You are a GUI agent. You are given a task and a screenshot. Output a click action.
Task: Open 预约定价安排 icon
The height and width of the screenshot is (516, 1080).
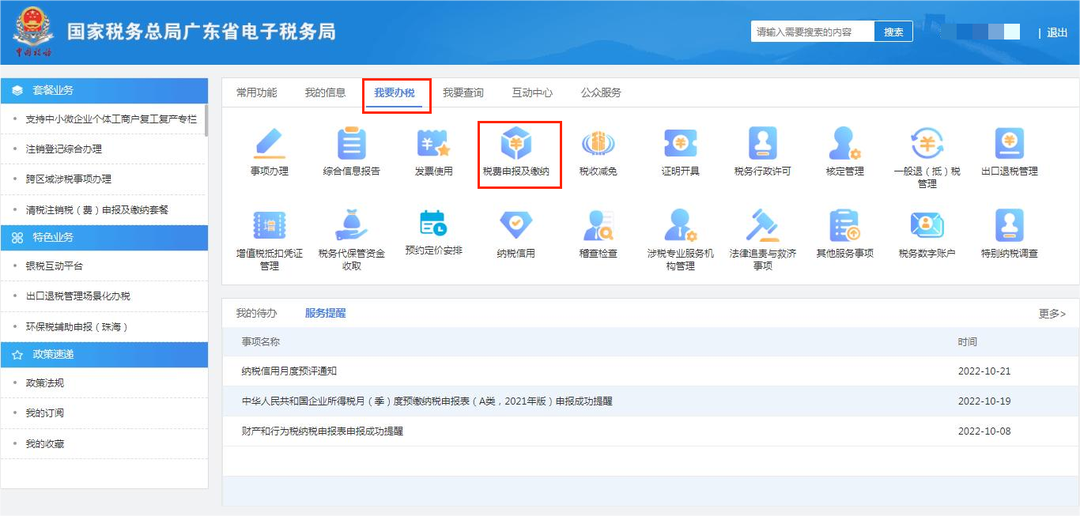pos(433,225)
